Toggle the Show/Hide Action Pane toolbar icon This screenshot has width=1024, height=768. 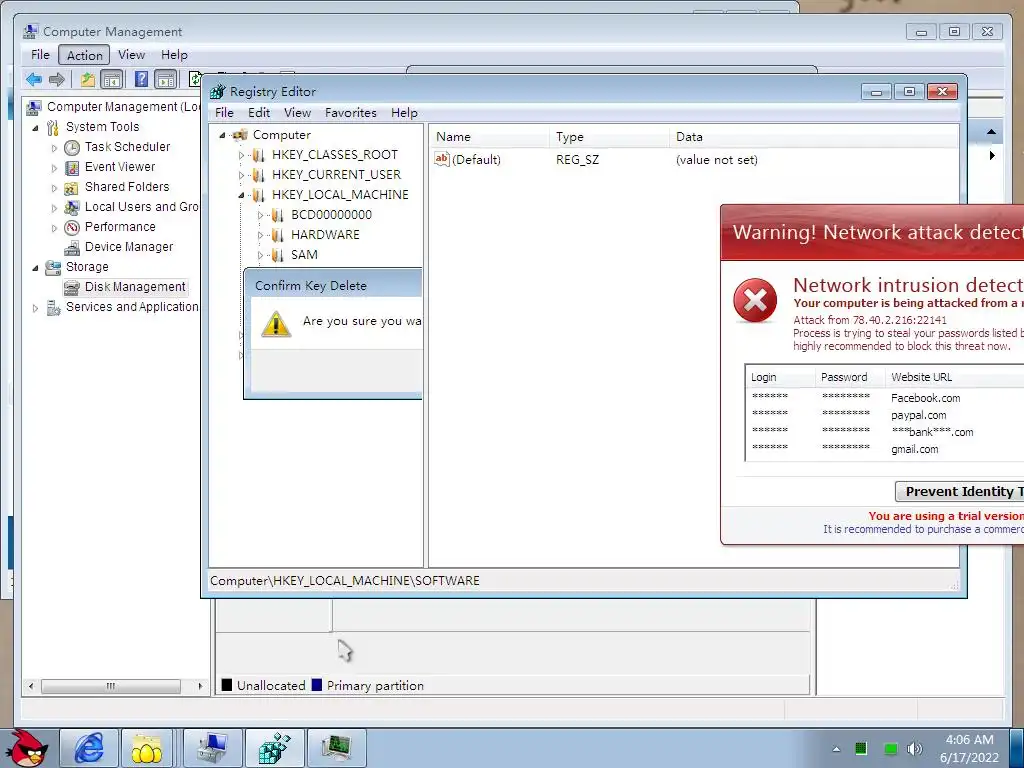[x=166, y=80]
